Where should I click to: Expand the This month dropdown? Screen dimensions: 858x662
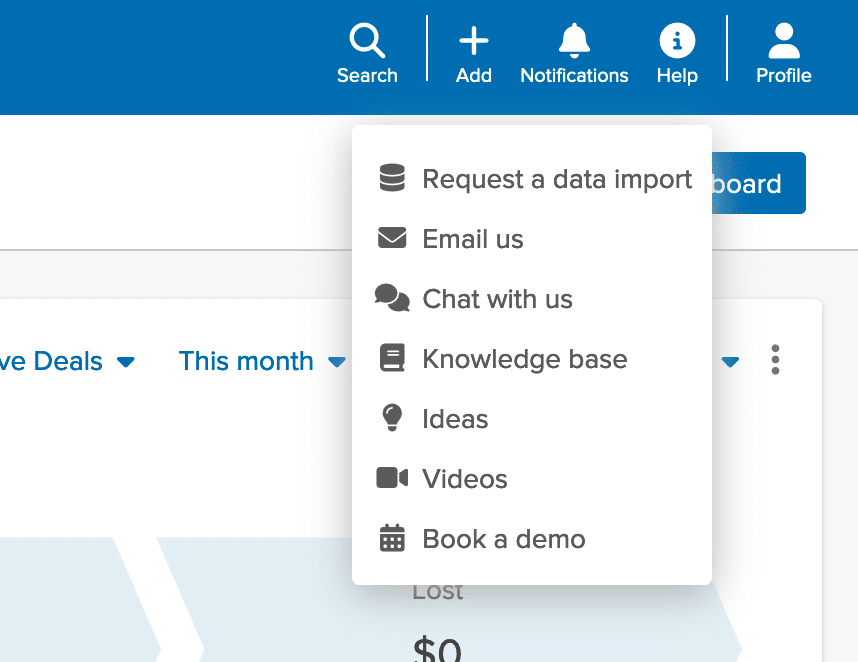pos(261,361)
